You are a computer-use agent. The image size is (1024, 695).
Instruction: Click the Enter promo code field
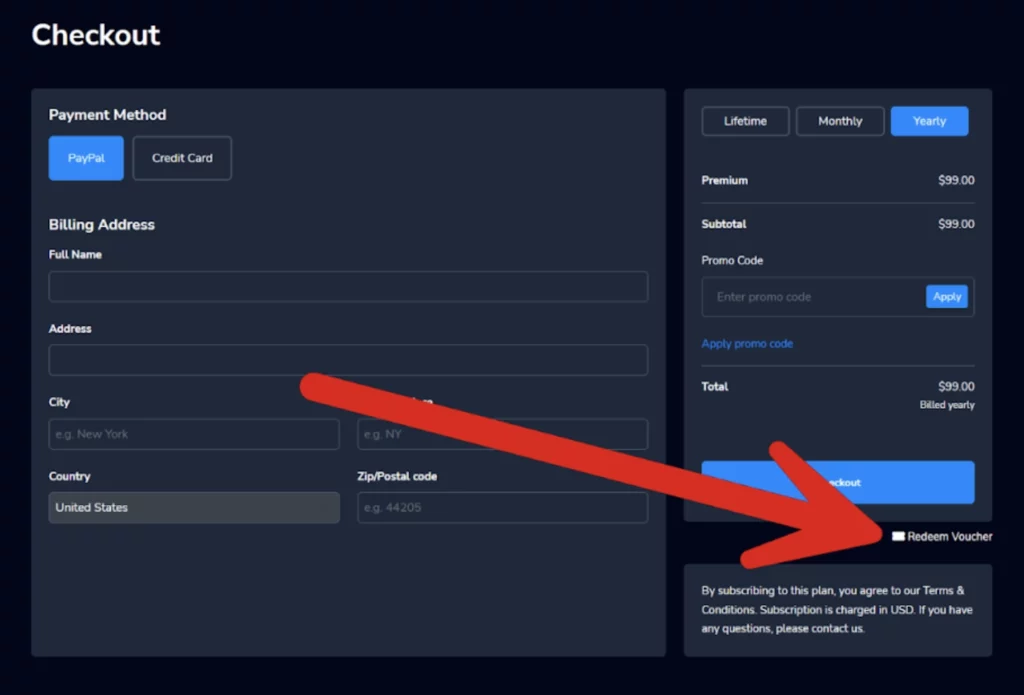tap(810, 296)
